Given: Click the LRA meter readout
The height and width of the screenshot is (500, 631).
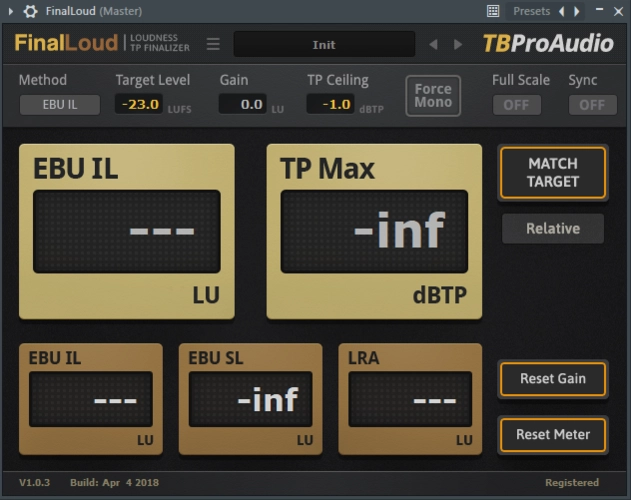Looking at the screenshot, I should tap(410, 399).
